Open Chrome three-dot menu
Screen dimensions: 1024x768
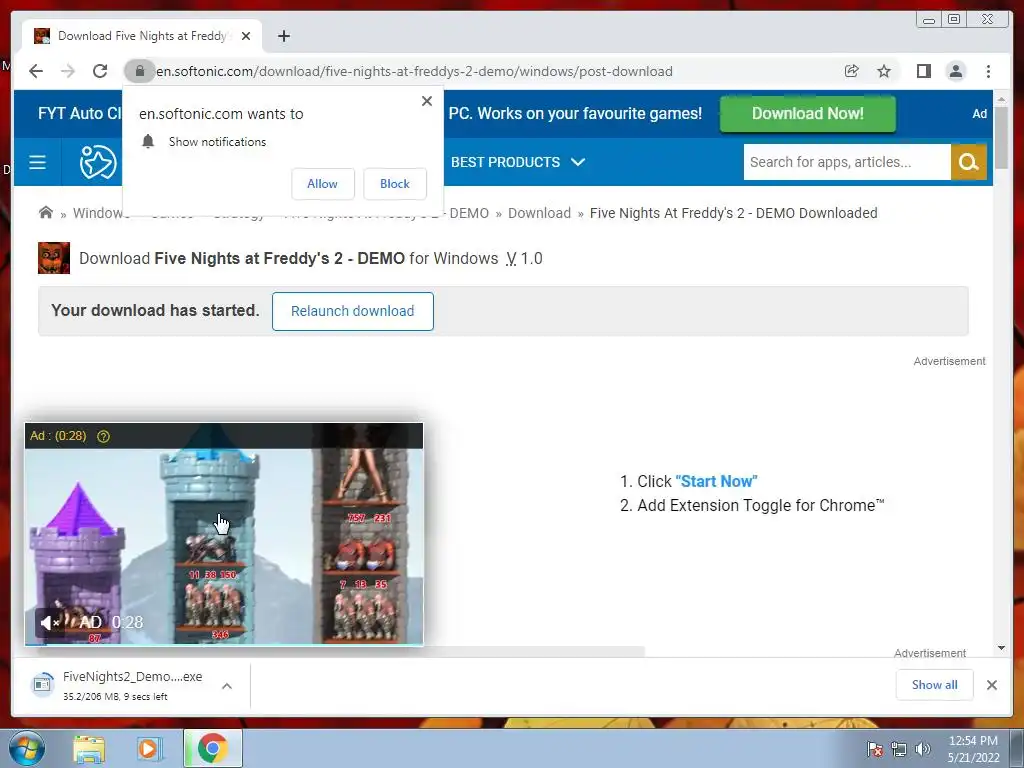(988, 71)
